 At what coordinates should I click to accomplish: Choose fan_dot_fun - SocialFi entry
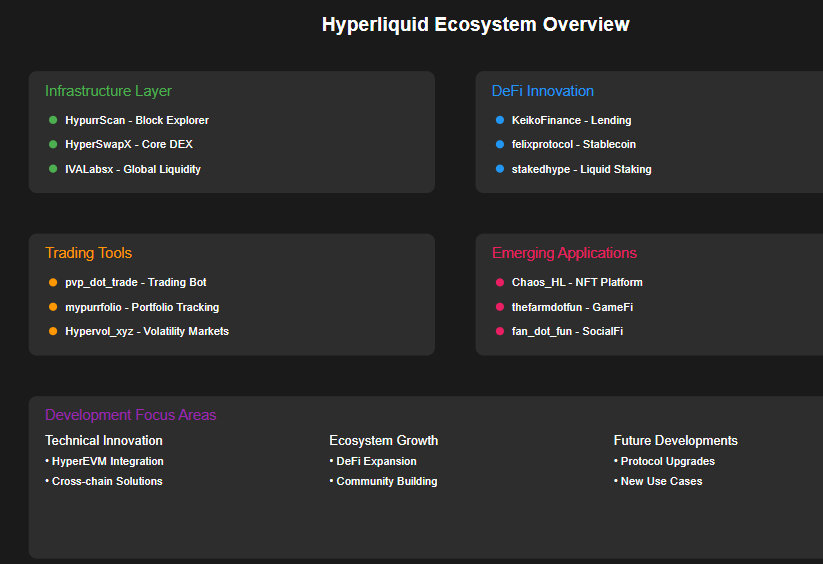567,331
